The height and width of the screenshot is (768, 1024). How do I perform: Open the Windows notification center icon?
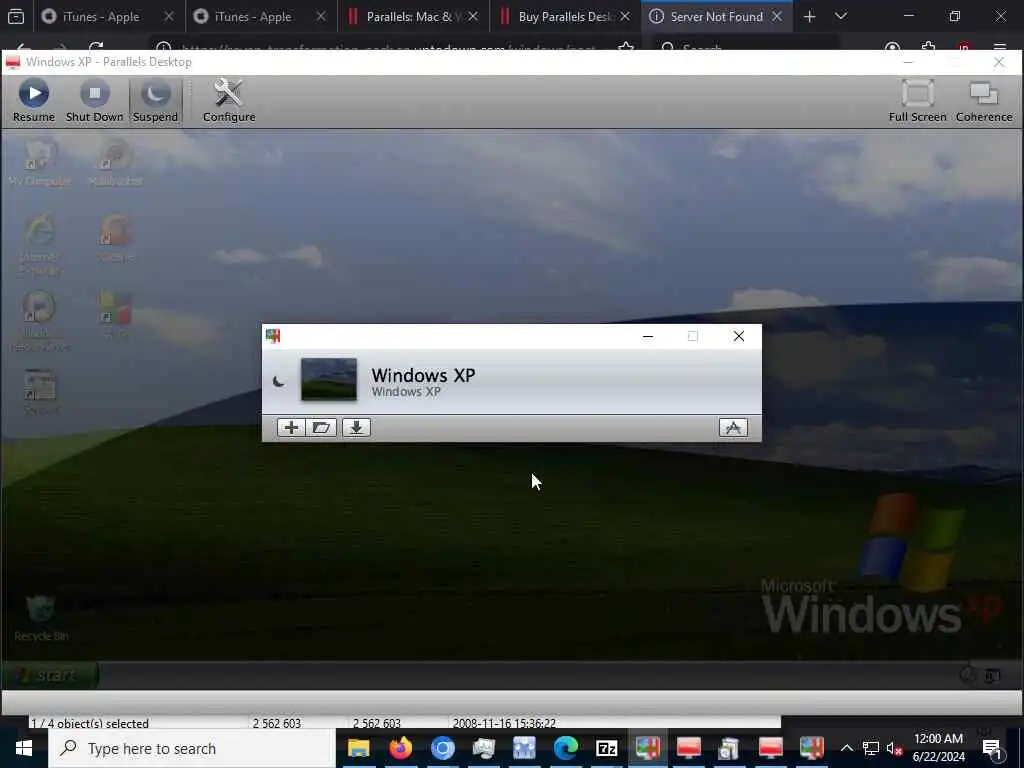993,748
